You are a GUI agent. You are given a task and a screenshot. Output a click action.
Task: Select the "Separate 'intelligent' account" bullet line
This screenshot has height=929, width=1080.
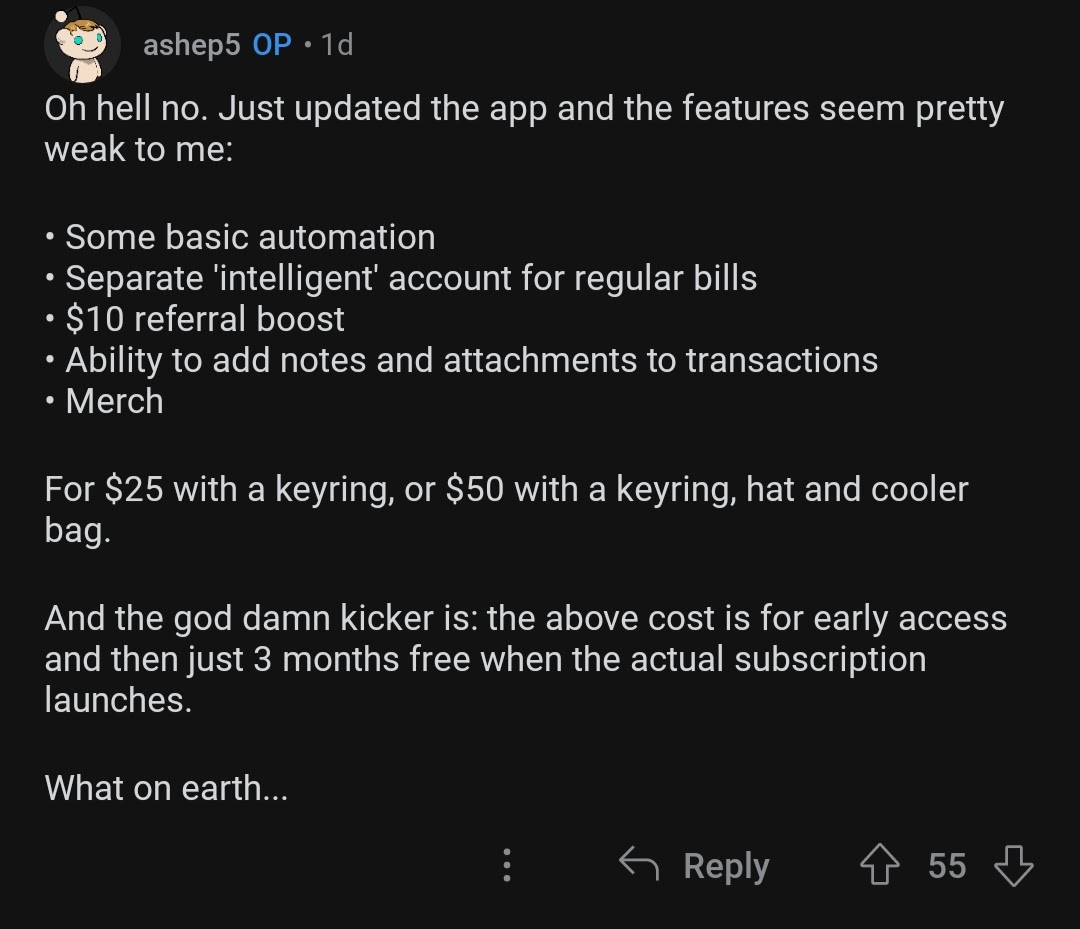[410, 278]
